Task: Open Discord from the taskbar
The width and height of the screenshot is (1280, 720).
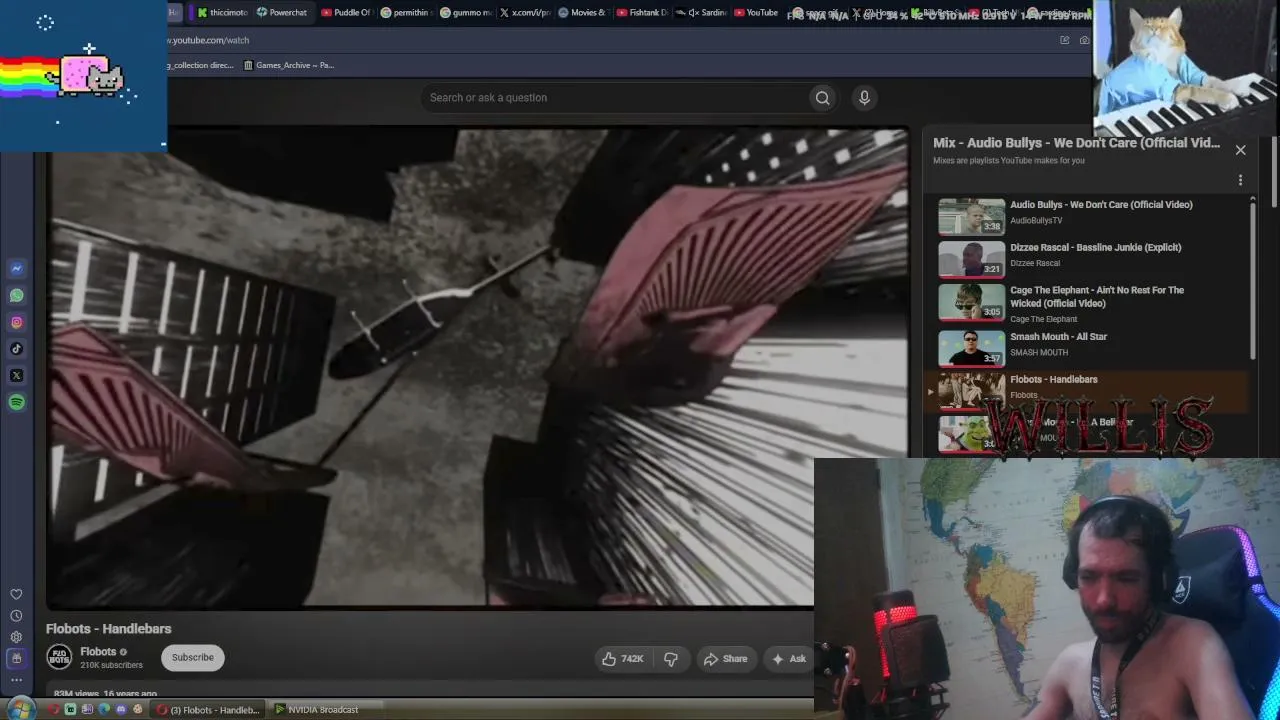Action: pos(121,710)
